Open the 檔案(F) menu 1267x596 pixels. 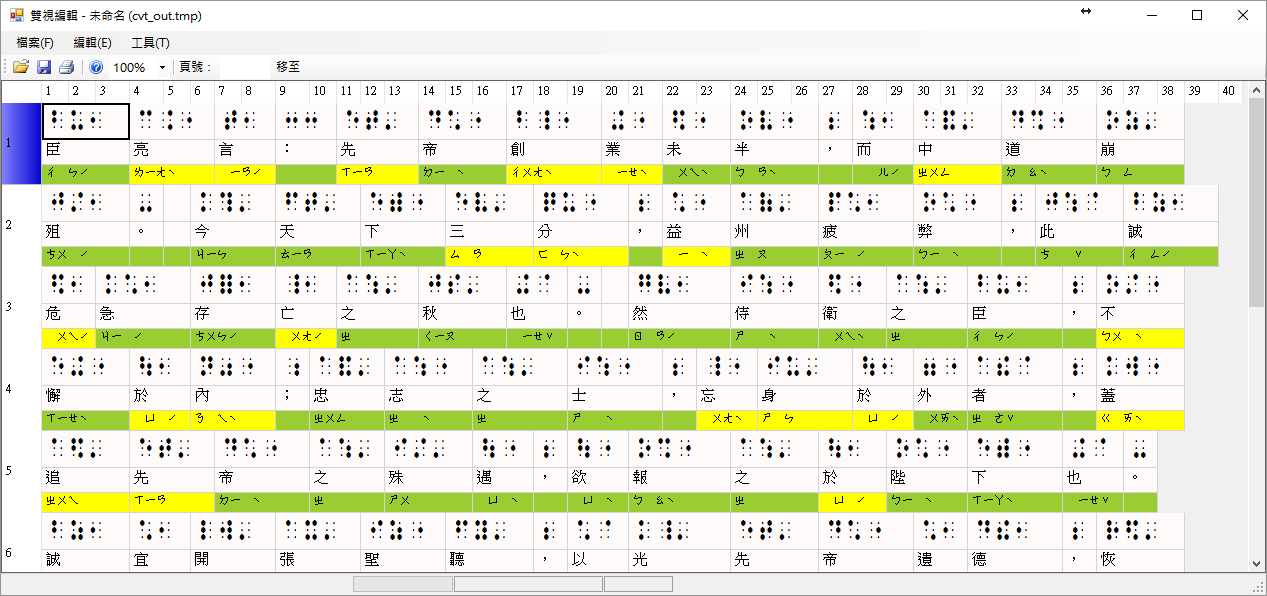pyautogui.click(x=35, y=43)
